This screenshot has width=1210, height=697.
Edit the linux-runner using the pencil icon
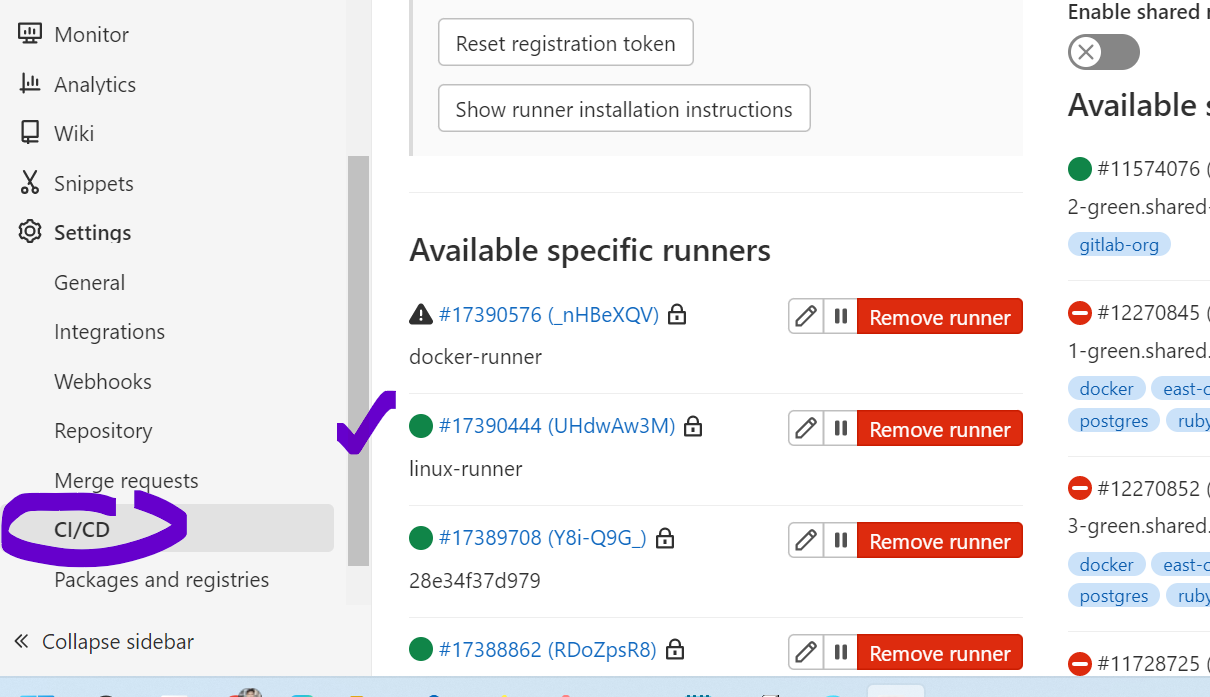805,428
